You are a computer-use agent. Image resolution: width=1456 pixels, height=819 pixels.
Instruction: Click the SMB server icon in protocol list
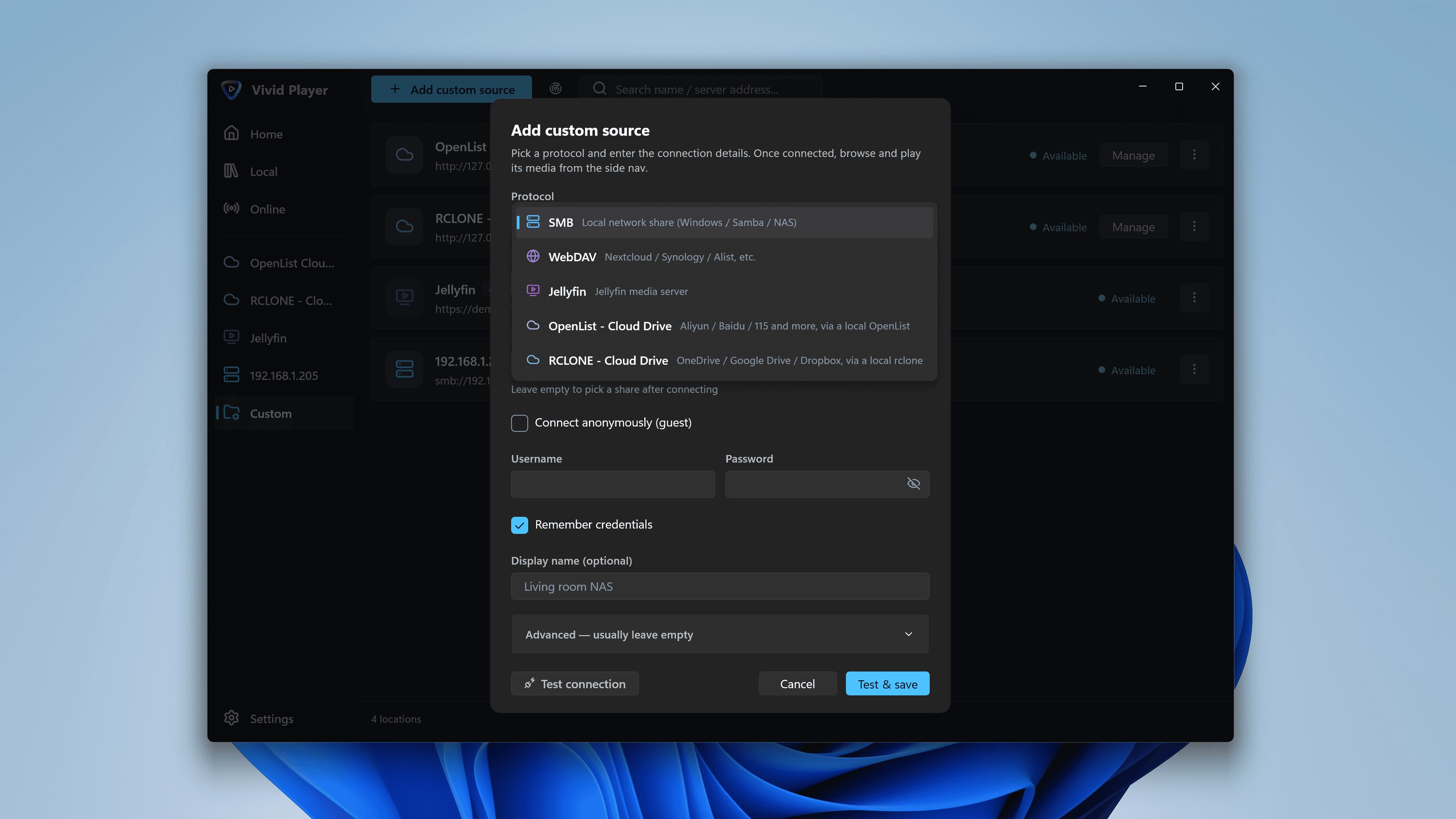pyautogui.click(x=533, y=221)
